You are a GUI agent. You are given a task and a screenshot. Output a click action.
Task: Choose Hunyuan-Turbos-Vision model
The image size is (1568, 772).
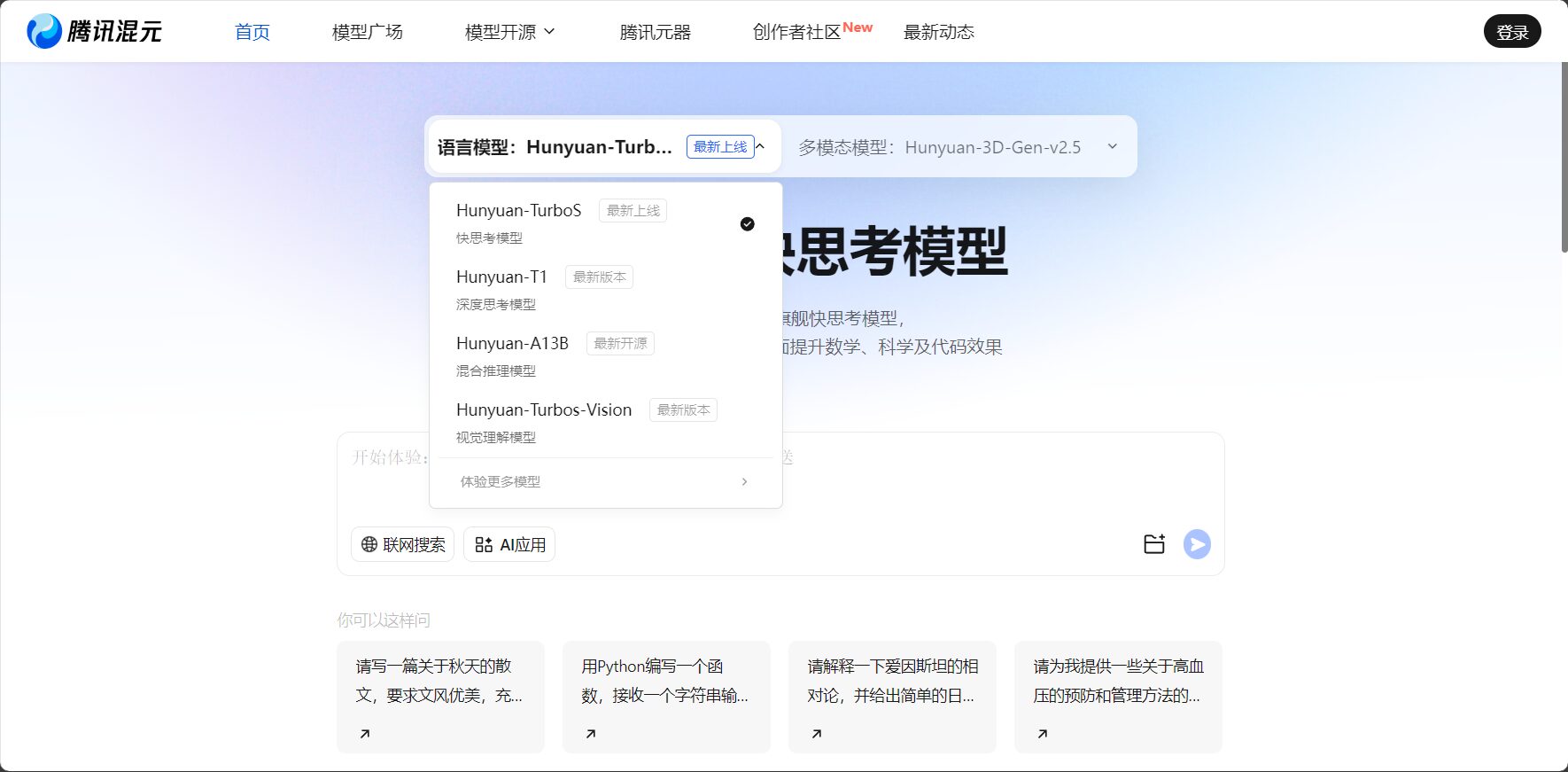pos(606,423)
